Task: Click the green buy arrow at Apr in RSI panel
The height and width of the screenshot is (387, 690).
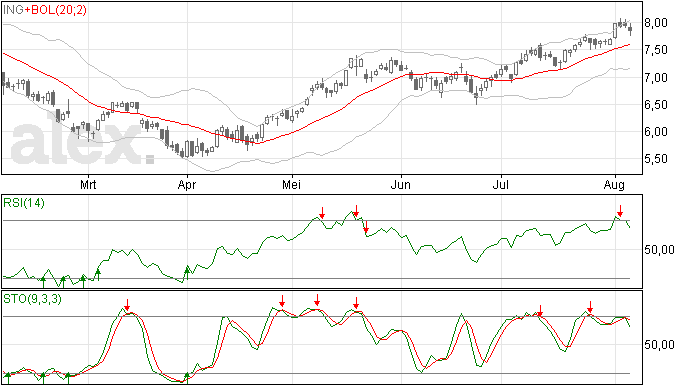Action: 187,273
